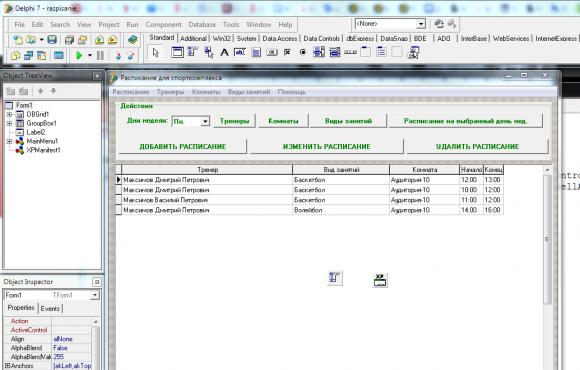
Task: Select the Label component in palette
Action: point(224,52)
